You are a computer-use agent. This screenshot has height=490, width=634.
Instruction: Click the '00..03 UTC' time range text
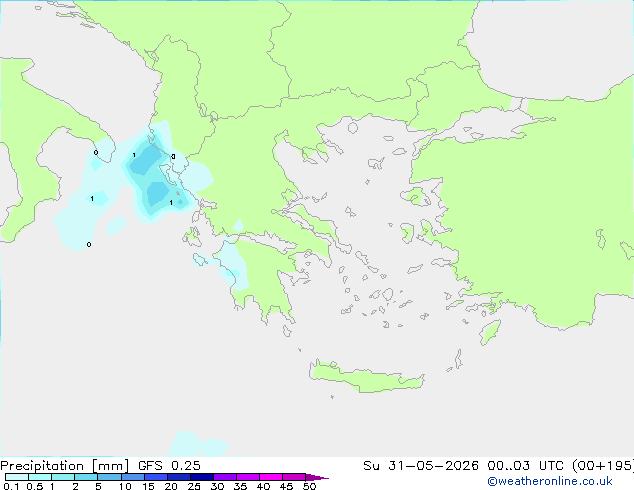[x=525, y=466]
